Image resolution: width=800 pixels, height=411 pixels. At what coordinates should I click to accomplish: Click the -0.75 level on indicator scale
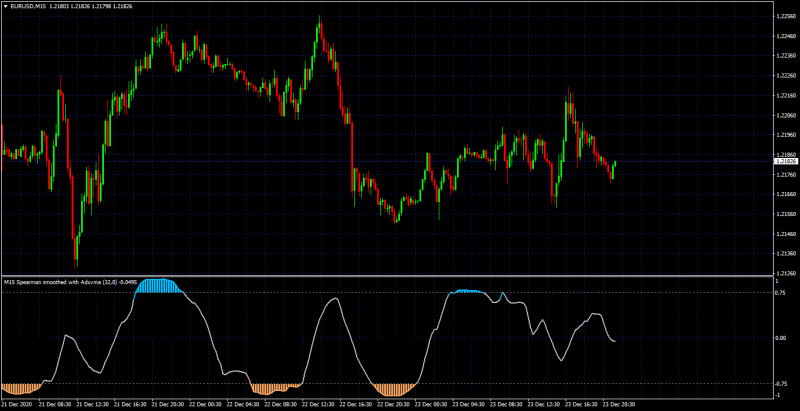[x=781, y=383]
